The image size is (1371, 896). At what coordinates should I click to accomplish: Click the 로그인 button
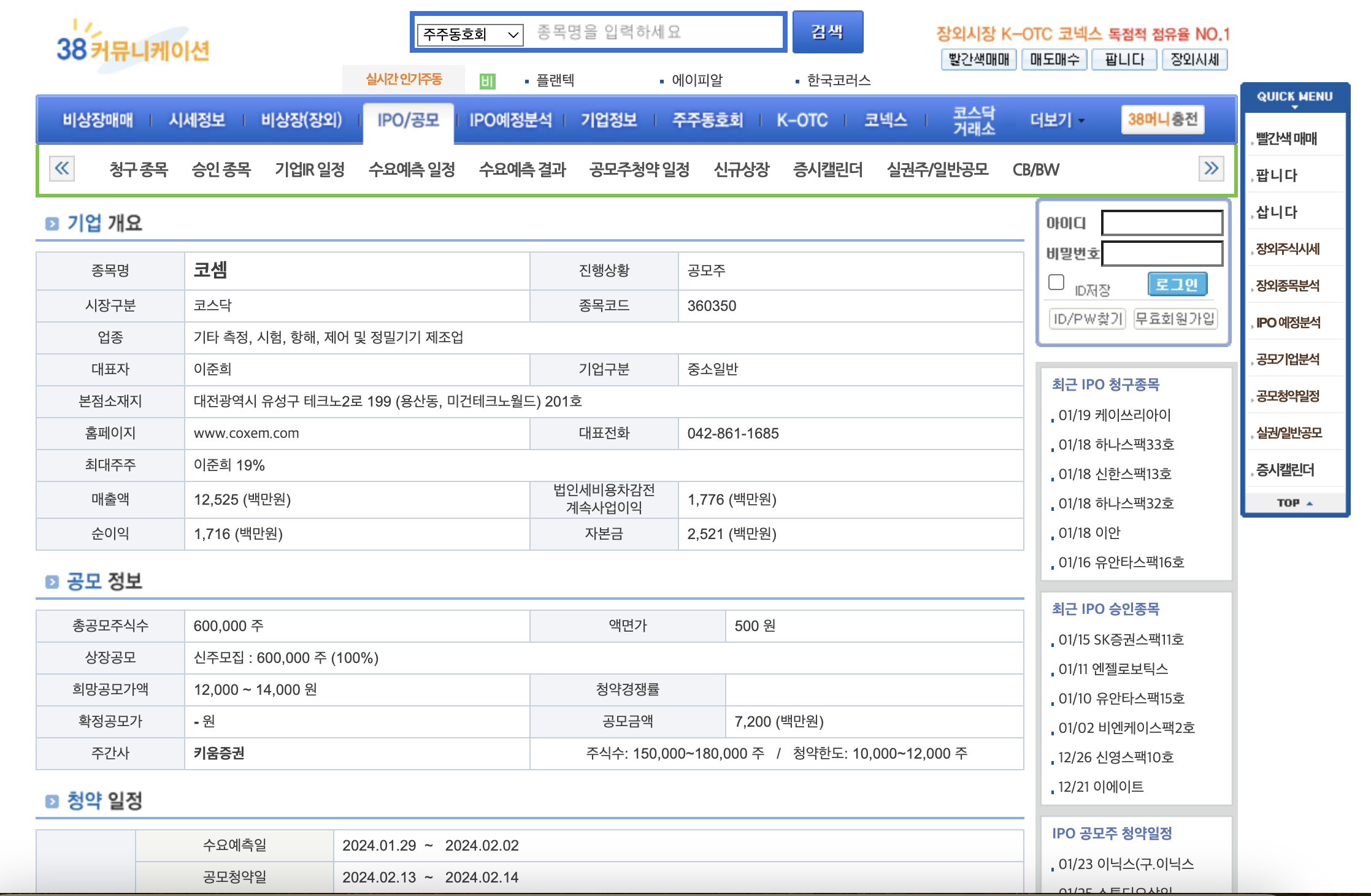[1177, 284]
